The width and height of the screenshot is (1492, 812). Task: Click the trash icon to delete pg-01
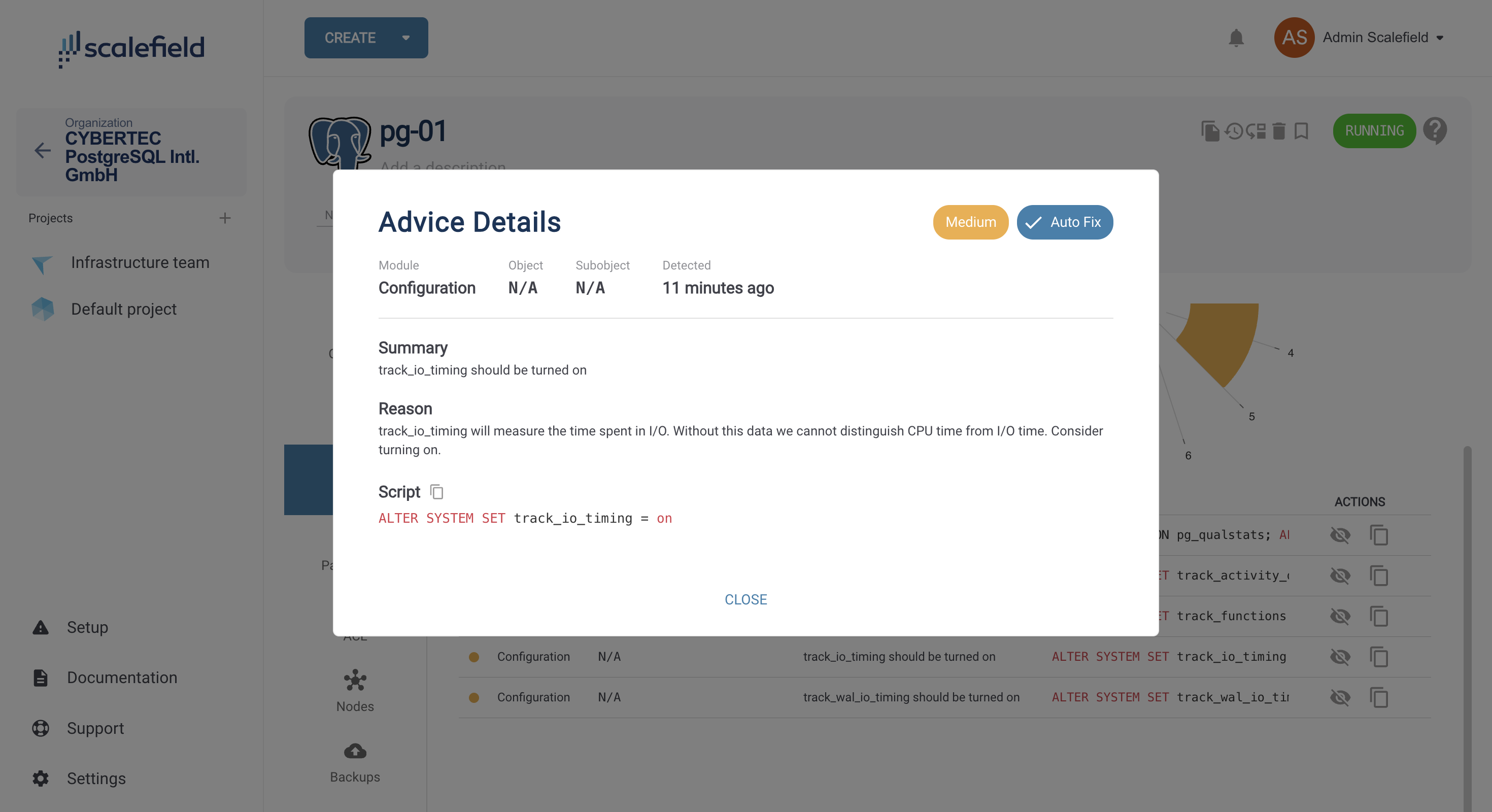click(x=1279, y=131)
